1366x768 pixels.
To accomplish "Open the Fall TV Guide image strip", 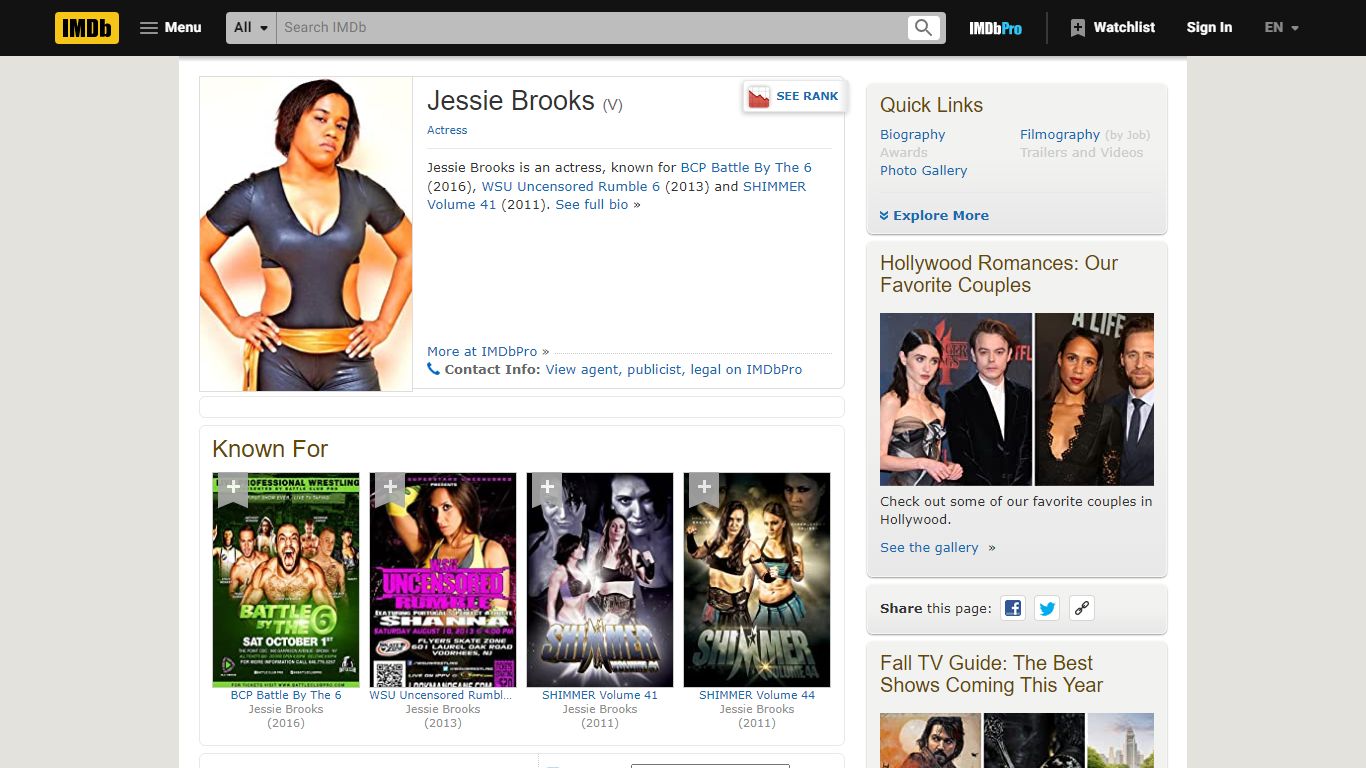I will pyautogui.click(x=1017, y=740).
